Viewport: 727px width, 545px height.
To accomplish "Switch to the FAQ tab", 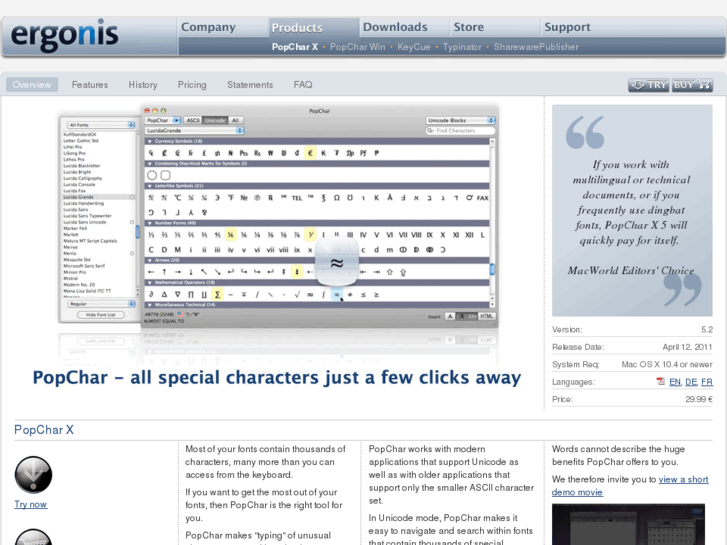I will (303, 84).
